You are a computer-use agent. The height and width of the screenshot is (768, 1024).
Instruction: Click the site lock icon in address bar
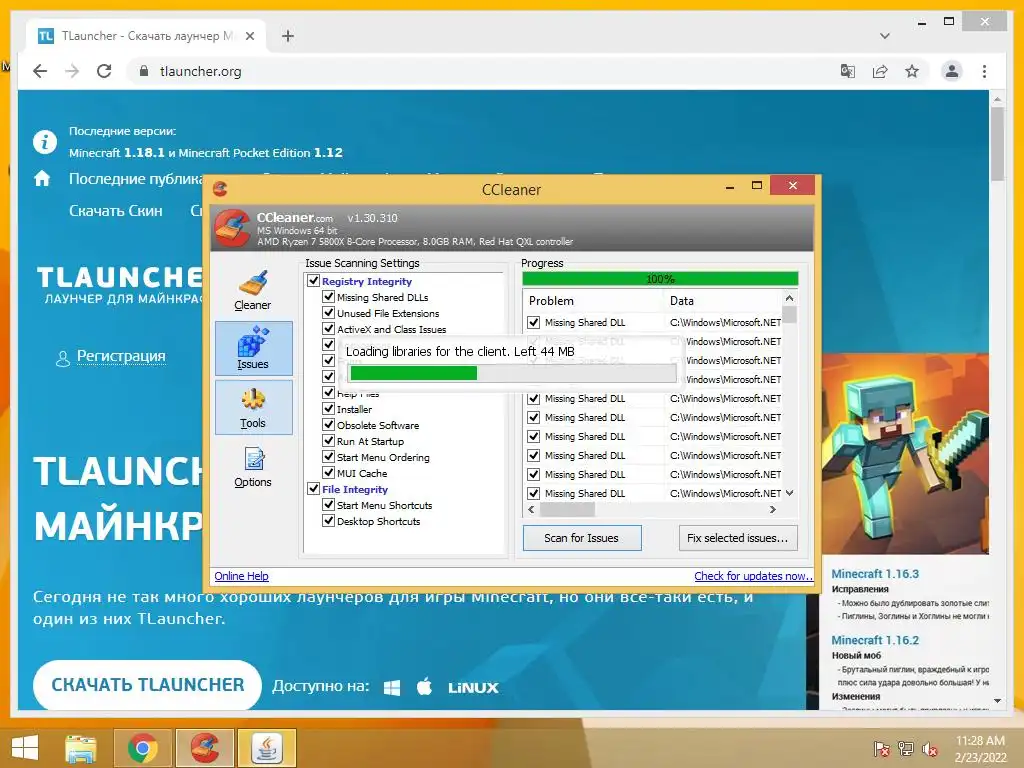[144, 71]
